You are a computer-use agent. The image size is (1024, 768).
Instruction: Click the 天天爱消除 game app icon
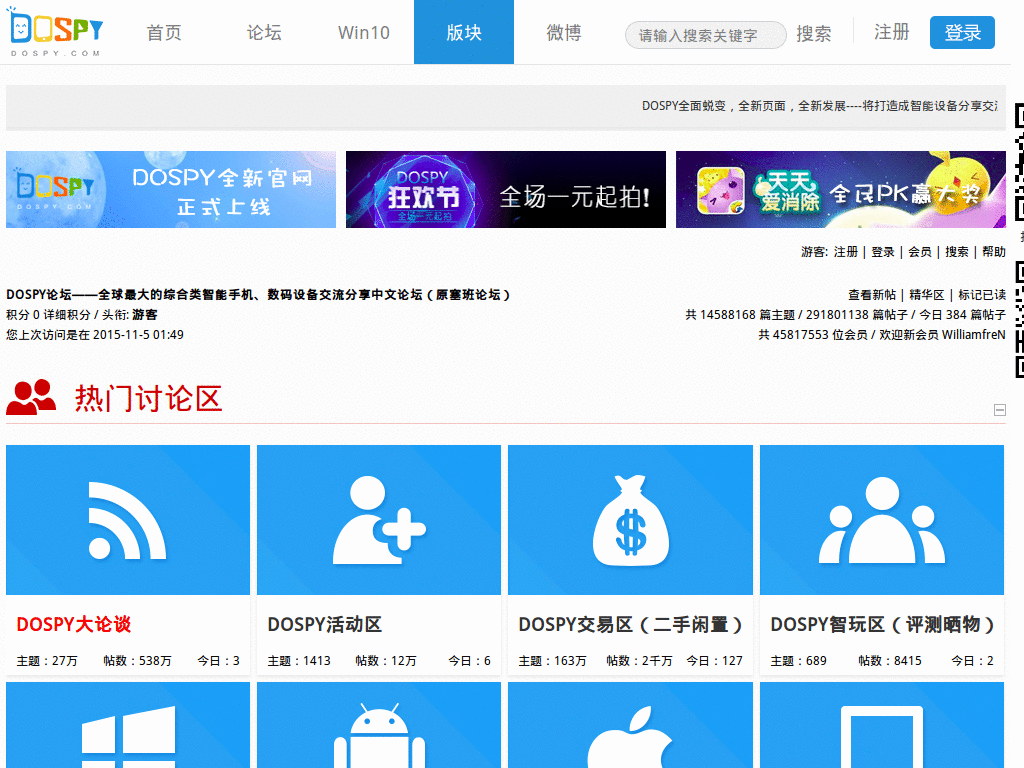721,191
